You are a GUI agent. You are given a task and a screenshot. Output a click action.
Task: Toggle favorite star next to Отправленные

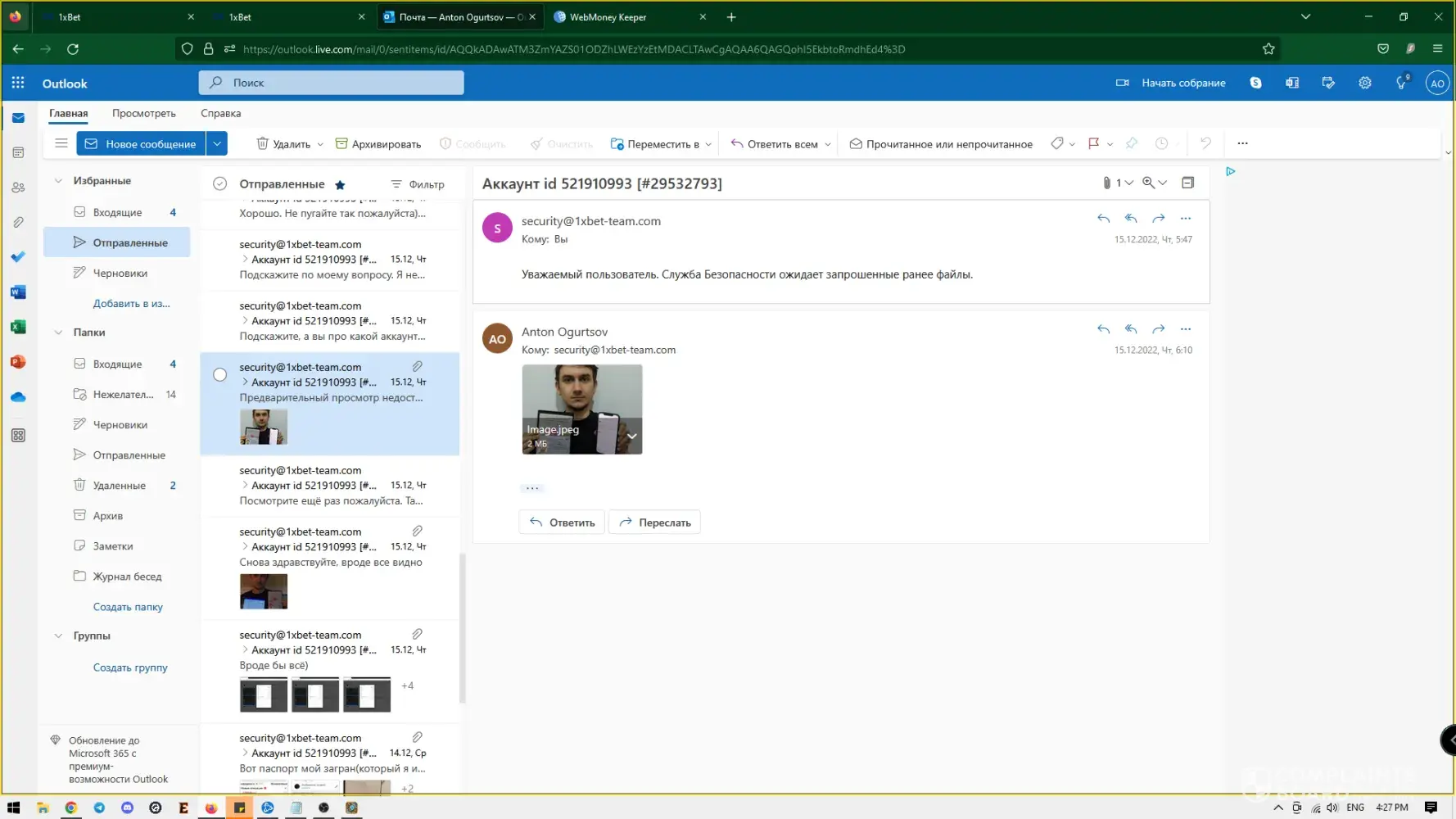pyautogui.click(x=340, y=185)
